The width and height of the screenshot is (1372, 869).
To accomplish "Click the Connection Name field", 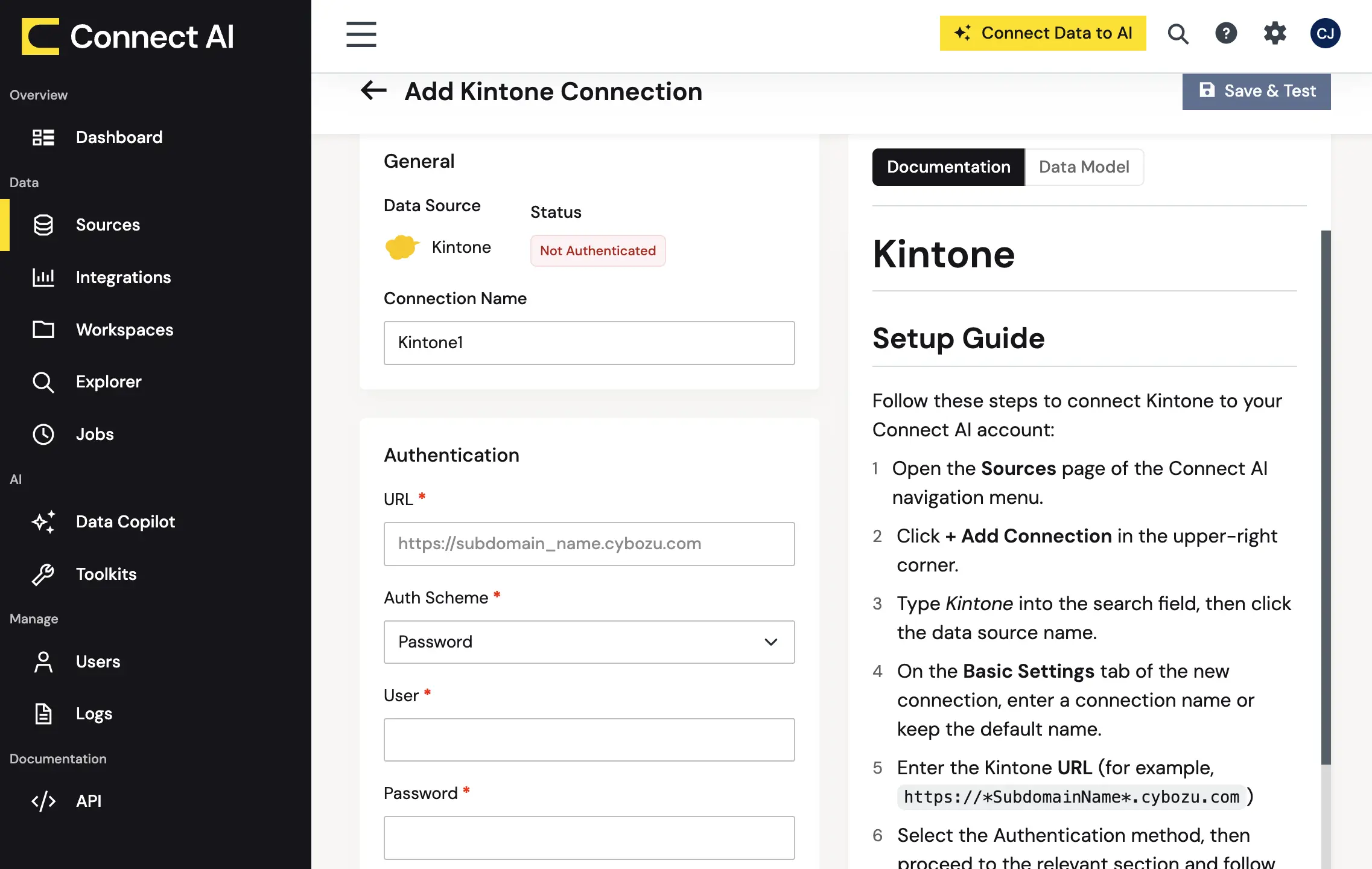I will (589, 343).
